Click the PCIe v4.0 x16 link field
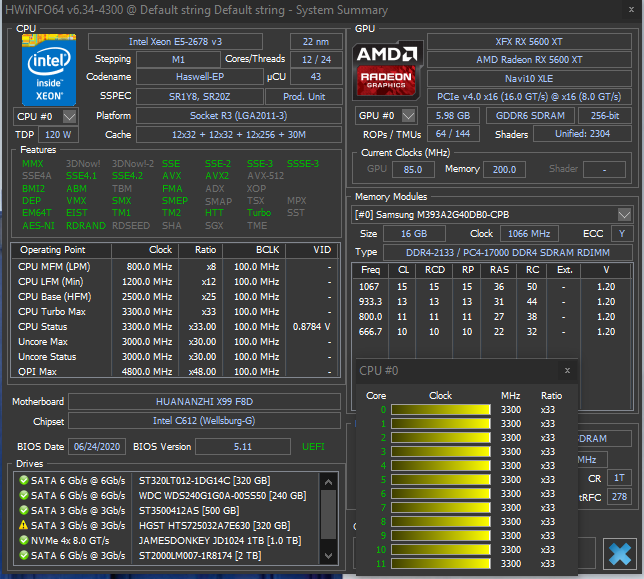The width and height of the screenshot is (644, 579). [529, 96]
